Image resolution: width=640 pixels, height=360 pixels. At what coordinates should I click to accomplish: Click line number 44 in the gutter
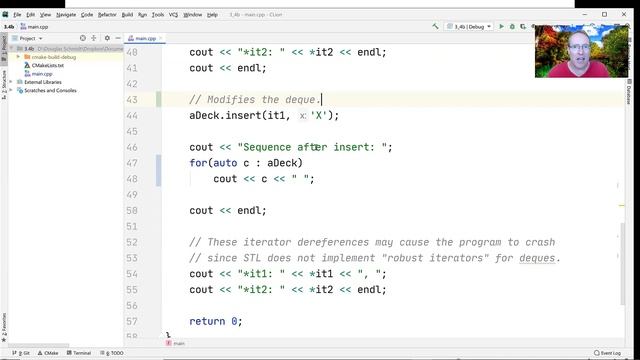click(x=132, y=116)
